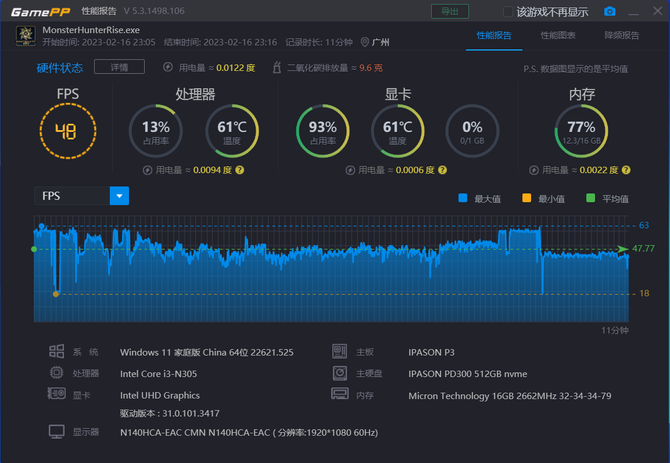670x463 pixels.
Task: Toggle the green 平均值 legend swatch
Action: [x=591, y=198]
